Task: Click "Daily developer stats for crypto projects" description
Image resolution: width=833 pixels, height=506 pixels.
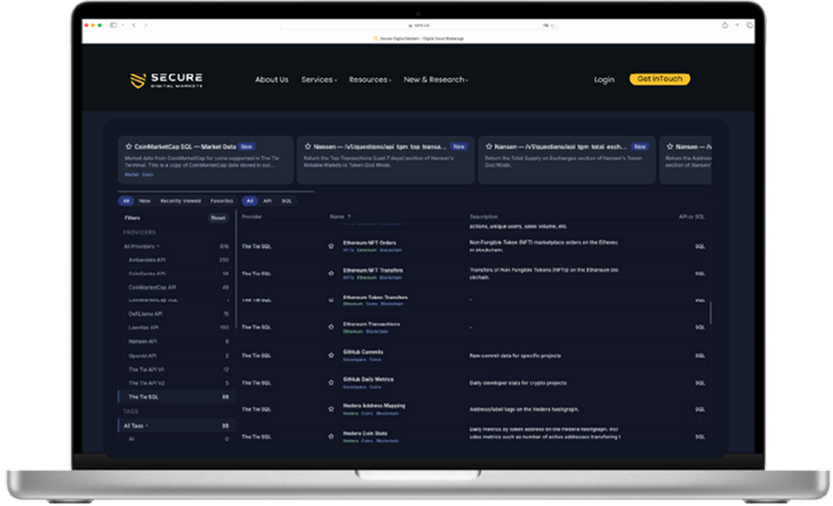Action: point(517,383)
